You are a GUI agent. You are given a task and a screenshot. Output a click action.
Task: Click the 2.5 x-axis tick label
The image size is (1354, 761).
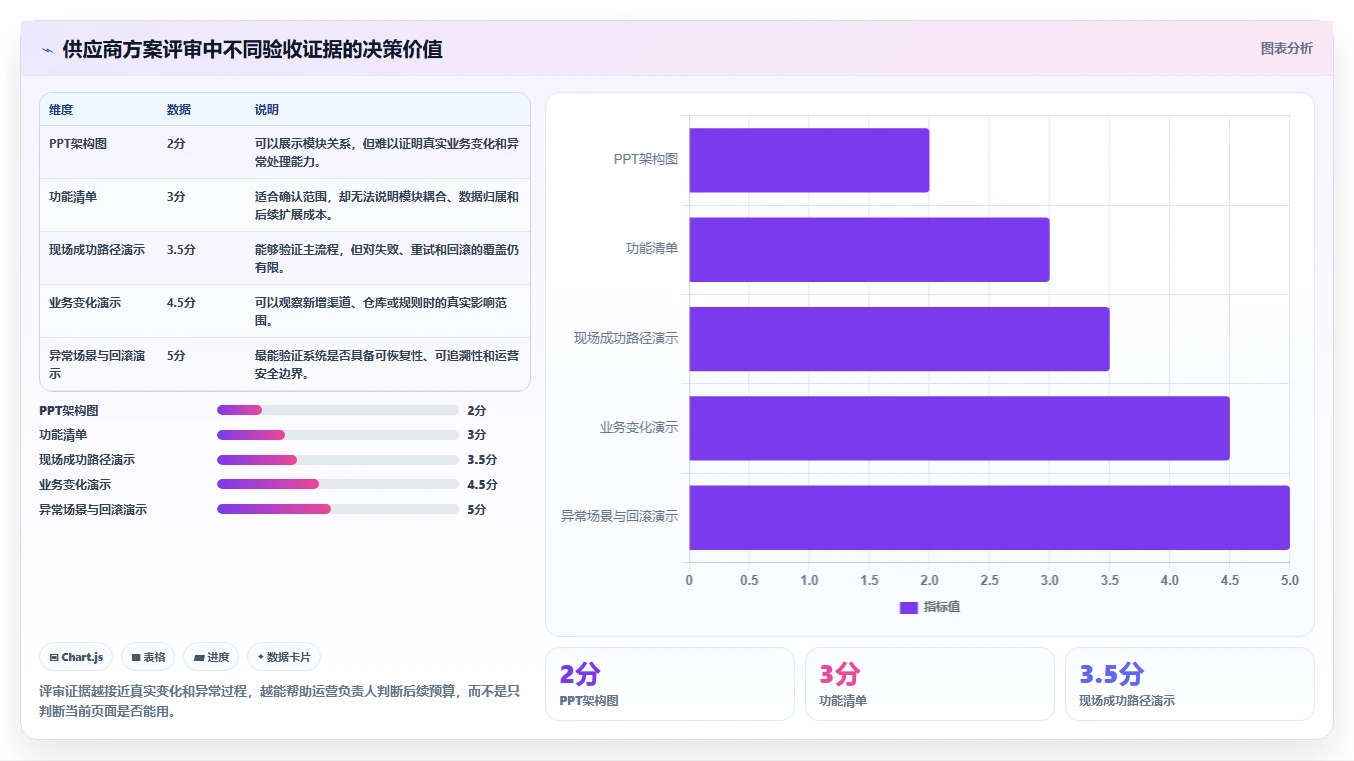pyautogui.click(x=989, y=580)
